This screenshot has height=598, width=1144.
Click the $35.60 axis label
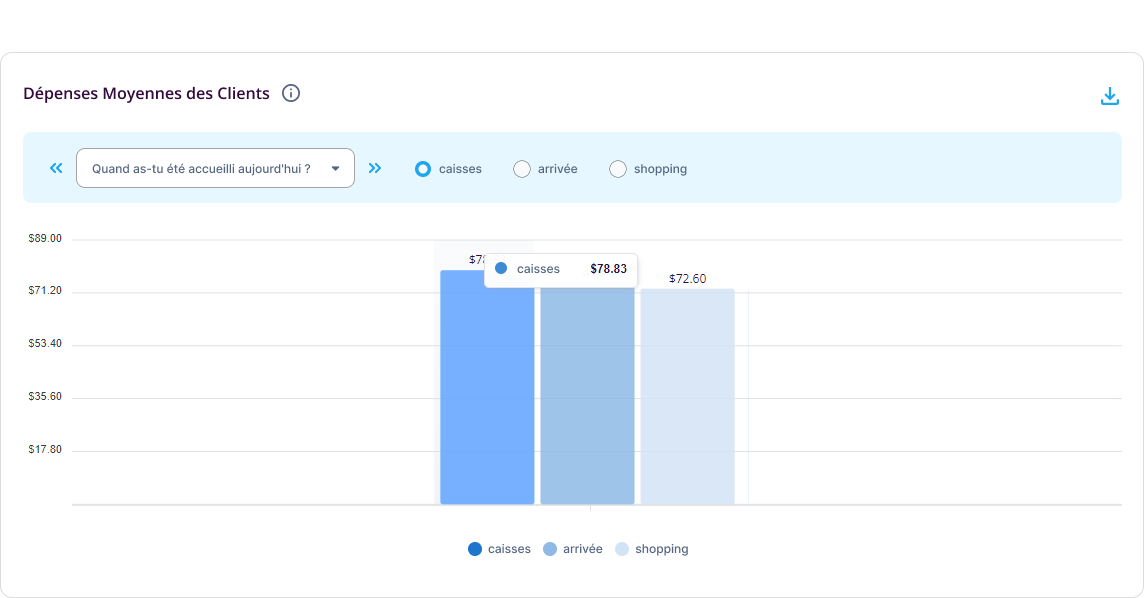pyautogui.click(x=45, y=397)
